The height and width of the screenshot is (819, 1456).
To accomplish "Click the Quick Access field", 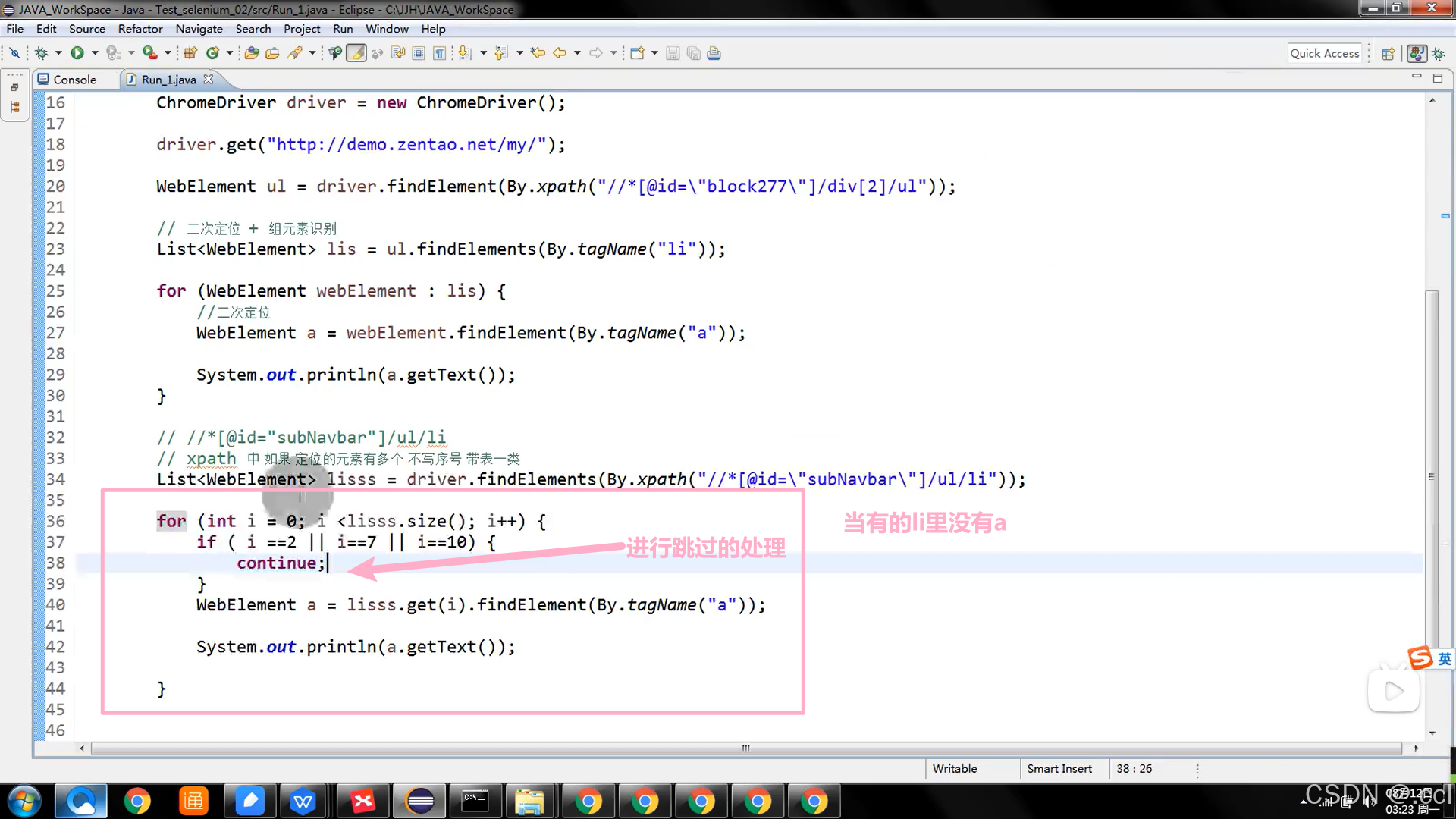I will [x=1324, y=52].
